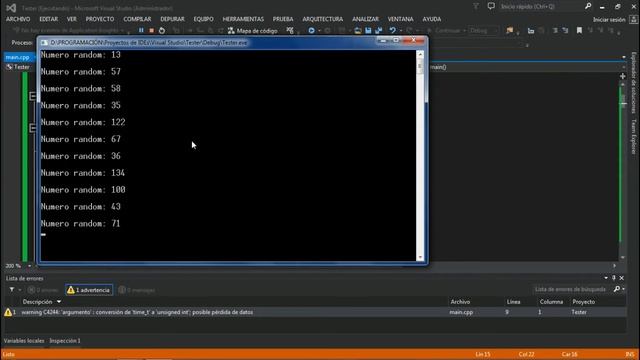
Task: Open the ARCHIVO menu
Action: click(x=18, y=19)
